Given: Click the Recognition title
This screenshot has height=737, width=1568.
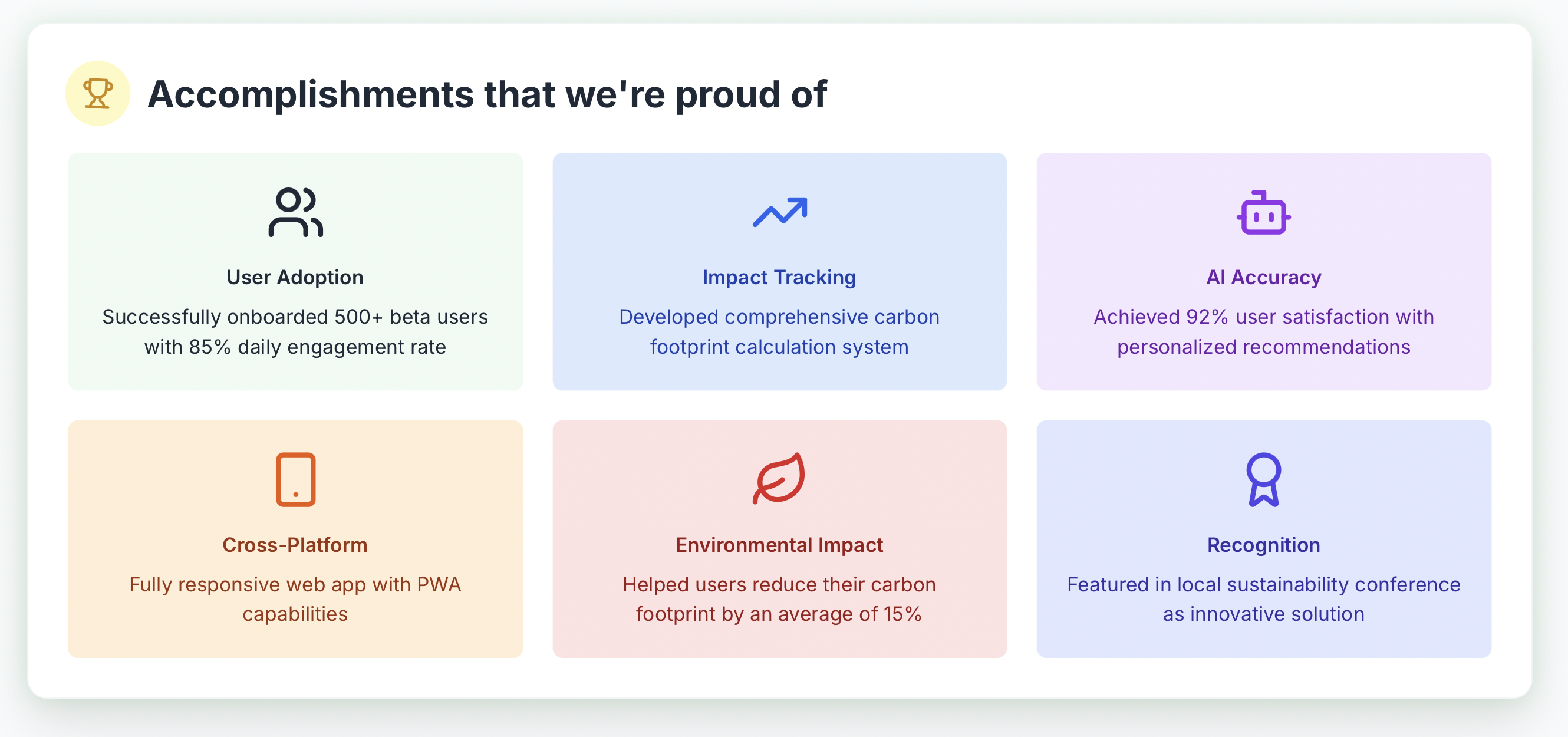Looking at the screenshot, I should pyautogui.click(x=1264, y=545).
